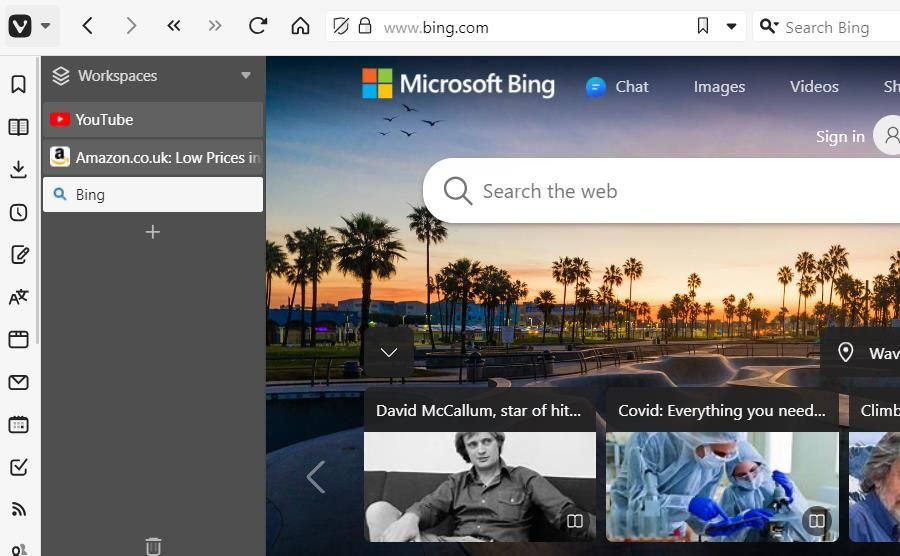Open the Notes panel

coord(18,255)
